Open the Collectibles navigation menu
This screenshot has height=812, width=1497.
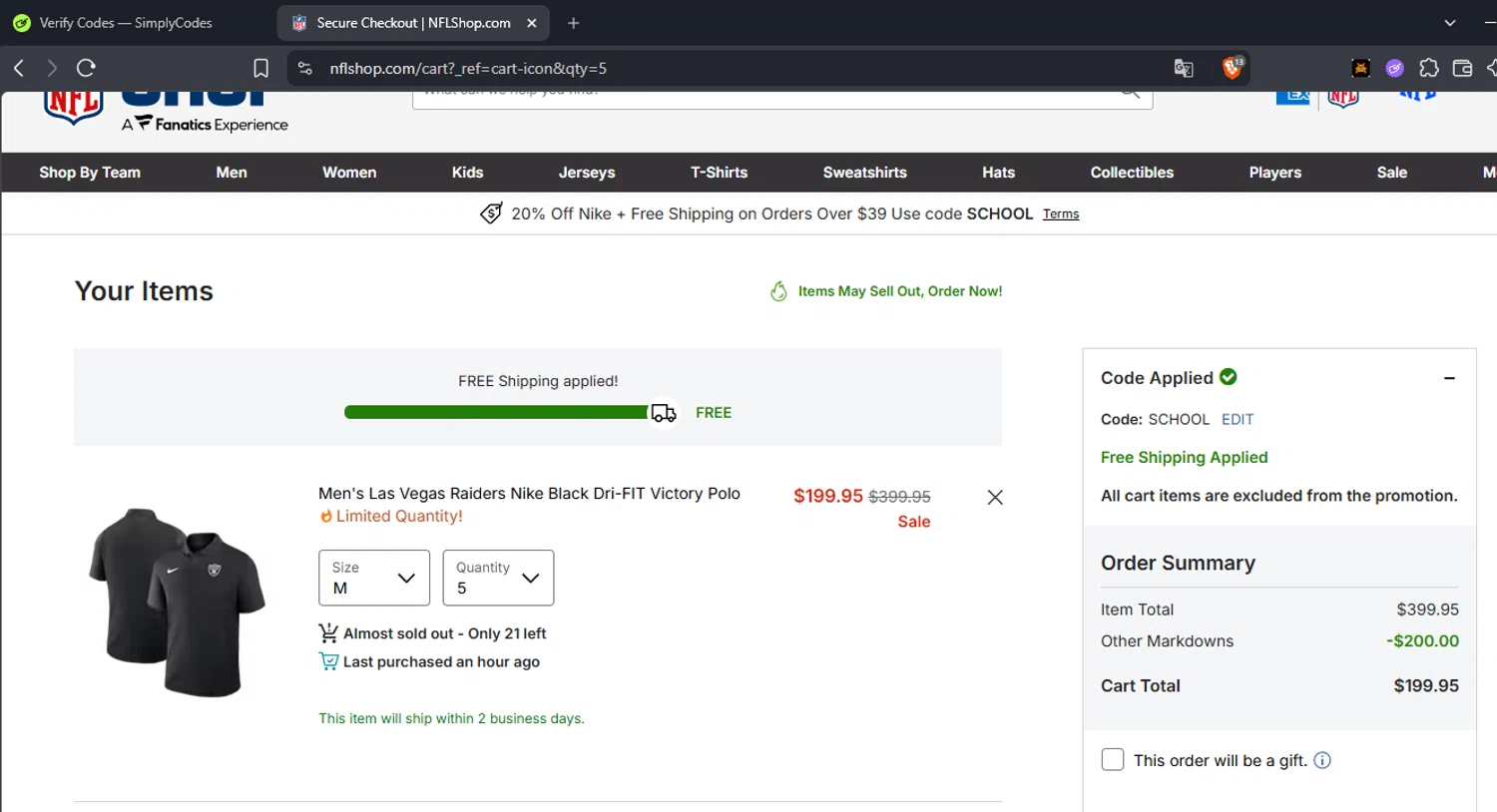(x=1132, y=173)
